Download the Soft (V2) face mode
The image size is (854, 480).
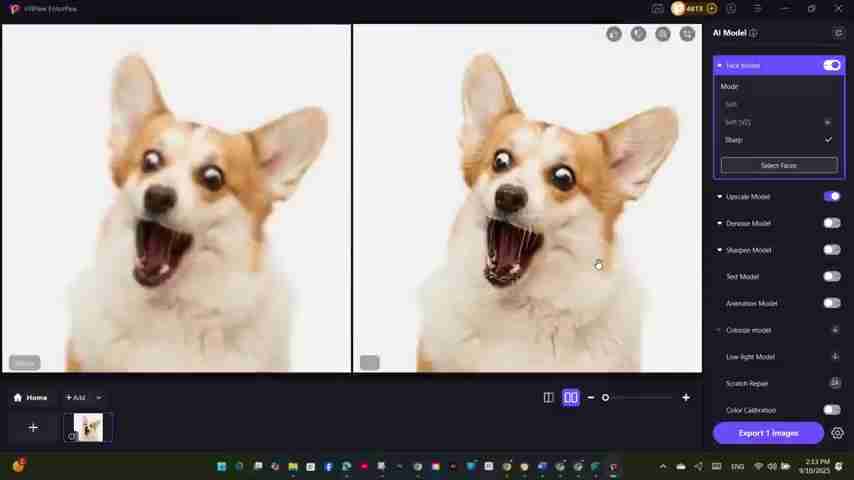pos(827,123)
